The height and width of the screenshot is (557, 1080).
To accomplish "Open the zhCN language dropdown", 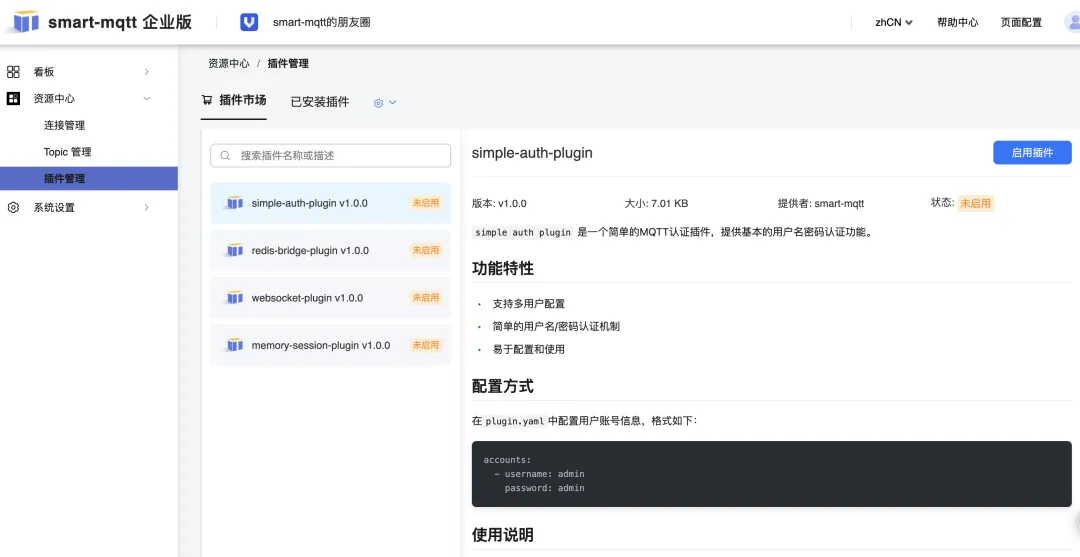I will point(894,22).
